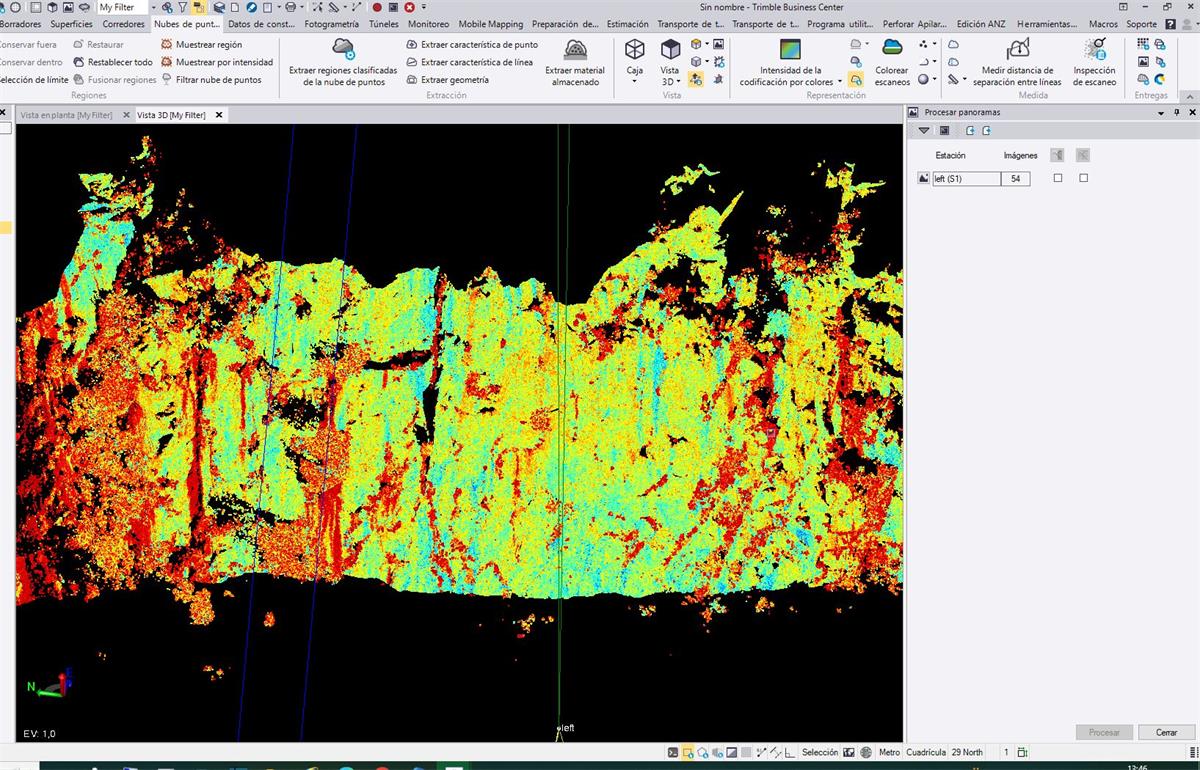Launch the Inspección de escaneo tool
Viewport: 1200px width, 770px height.
1095,50
